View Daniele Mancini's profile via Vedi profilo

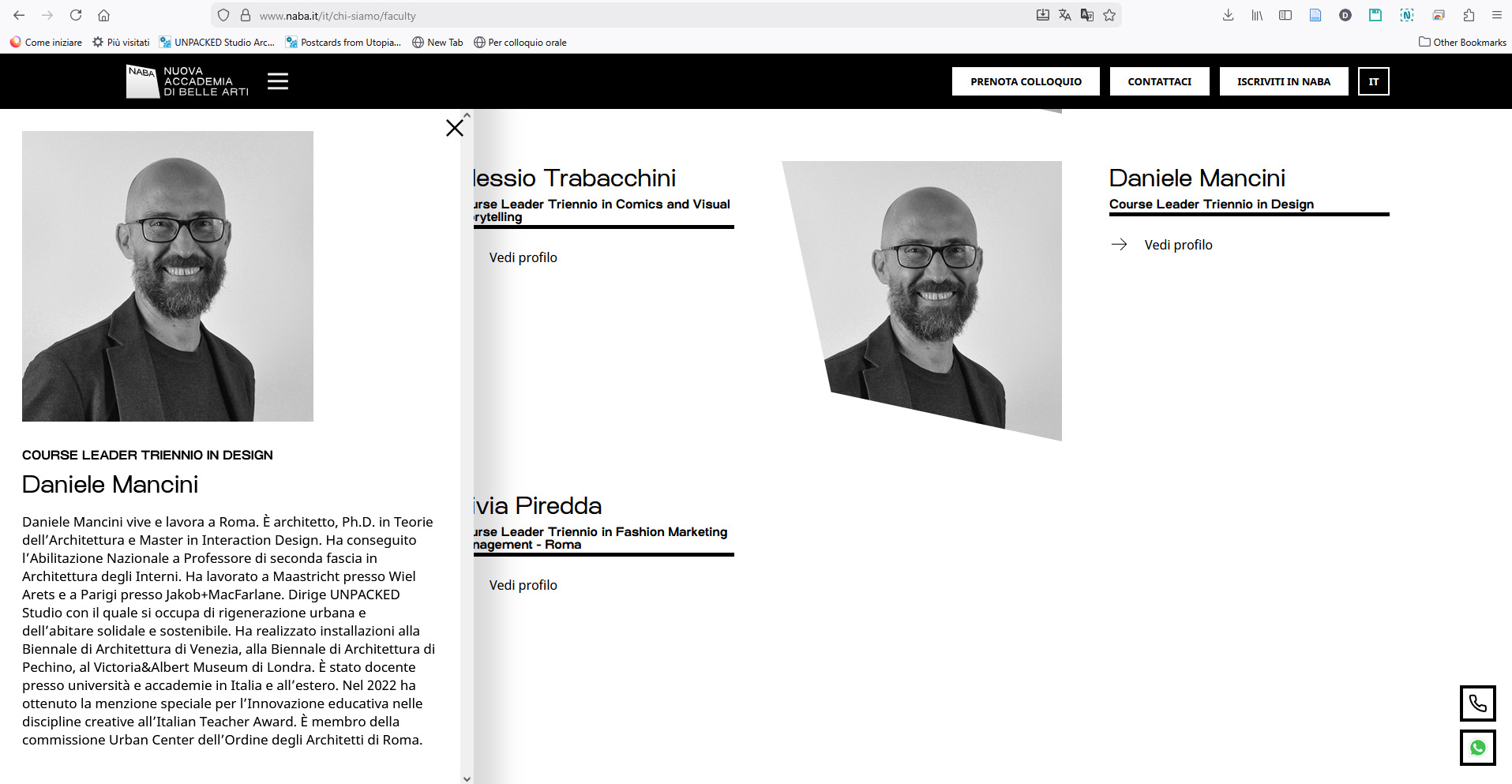pos(1177,245)
